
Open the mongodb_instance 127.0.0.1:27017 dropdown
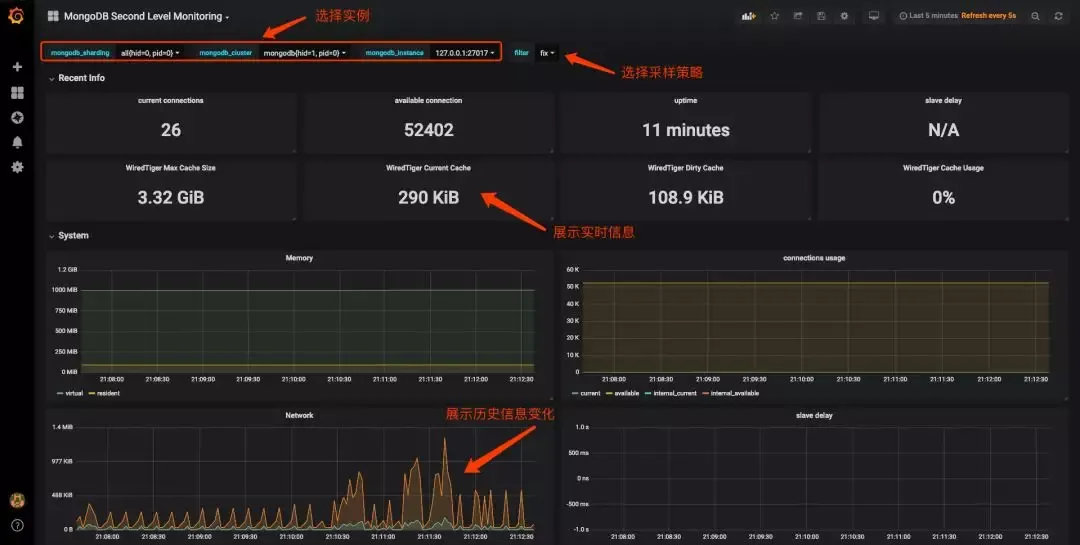pos(464,52)
